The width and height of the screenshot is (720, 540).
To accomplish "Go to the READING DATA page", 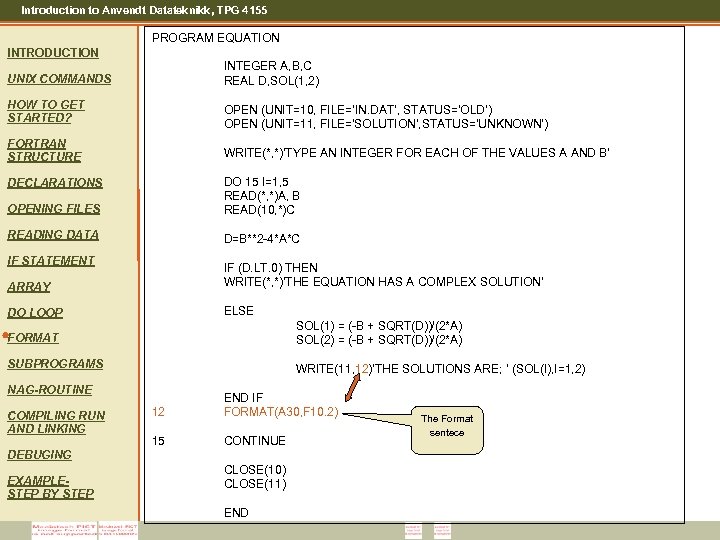I will point(53,235).
